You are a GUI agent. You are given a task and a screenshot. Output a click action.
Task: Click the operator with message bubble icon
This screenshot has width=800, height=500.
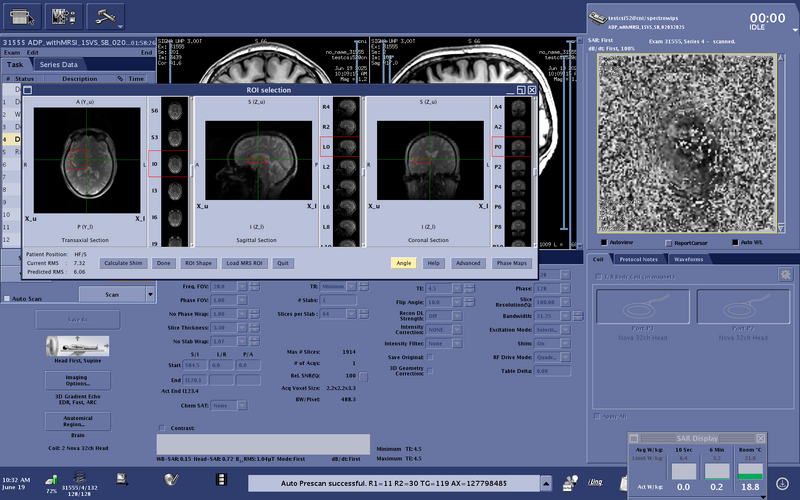[570, 482]
